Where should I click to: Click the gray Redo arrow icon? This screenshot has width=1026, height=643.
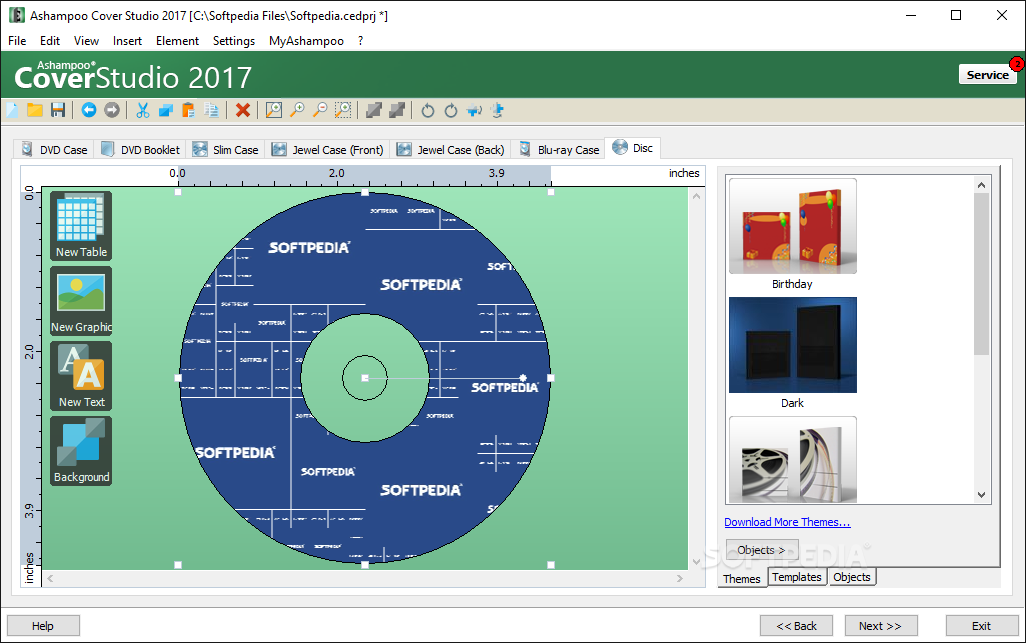[x=112, y=110]
